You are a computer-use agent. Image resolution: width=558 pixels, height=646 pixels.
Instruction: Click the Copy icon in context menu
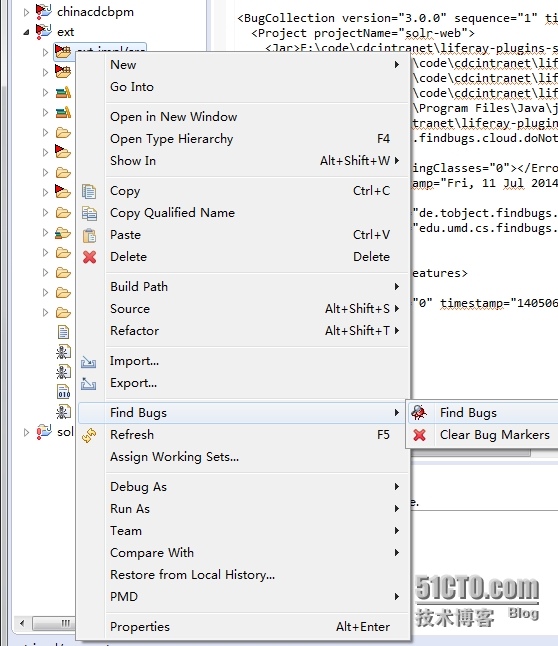pyautogui.click(x=89, y=192)
